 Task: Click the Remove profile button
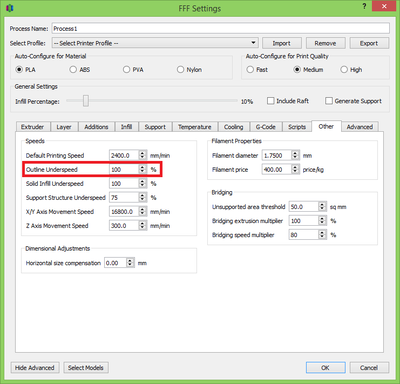click(325, 43)
